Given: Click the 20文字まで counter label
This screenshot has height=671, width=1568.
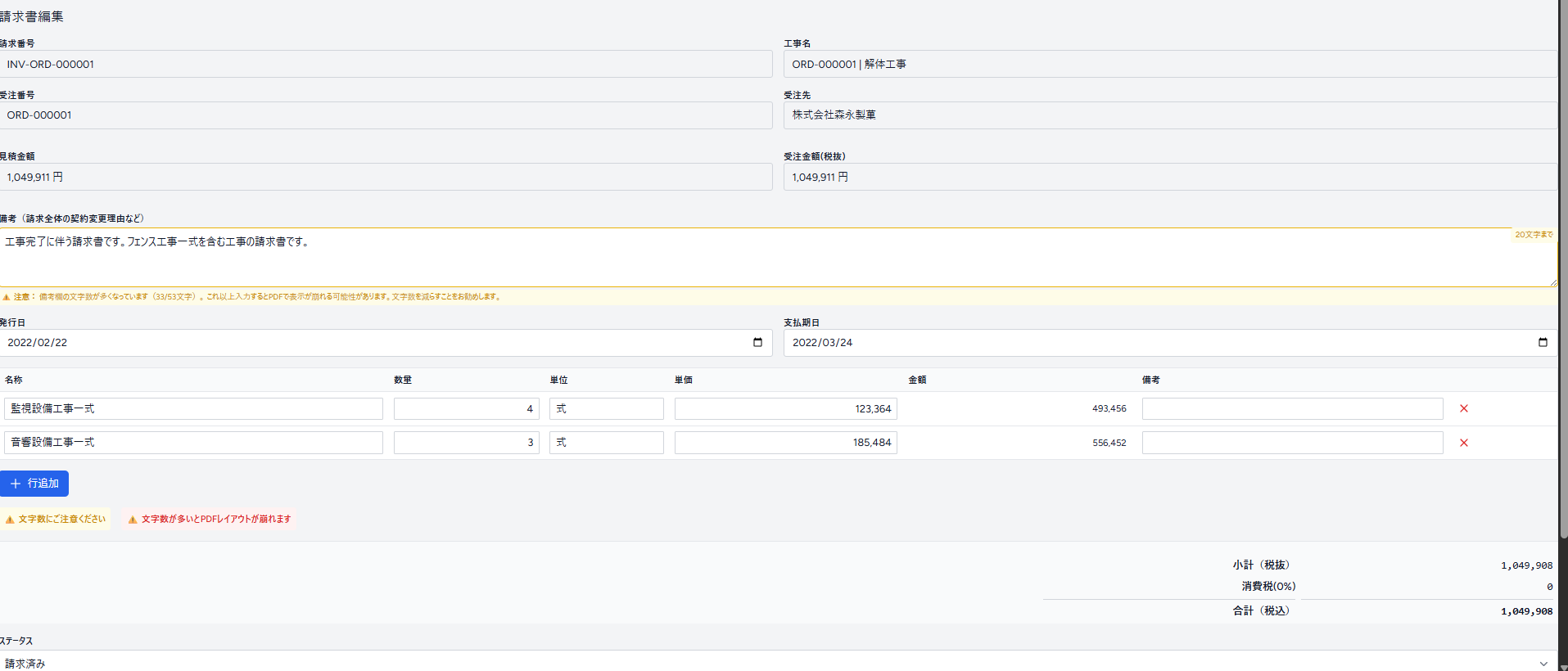Looking at the screenshot, I should coord(1534,235).
